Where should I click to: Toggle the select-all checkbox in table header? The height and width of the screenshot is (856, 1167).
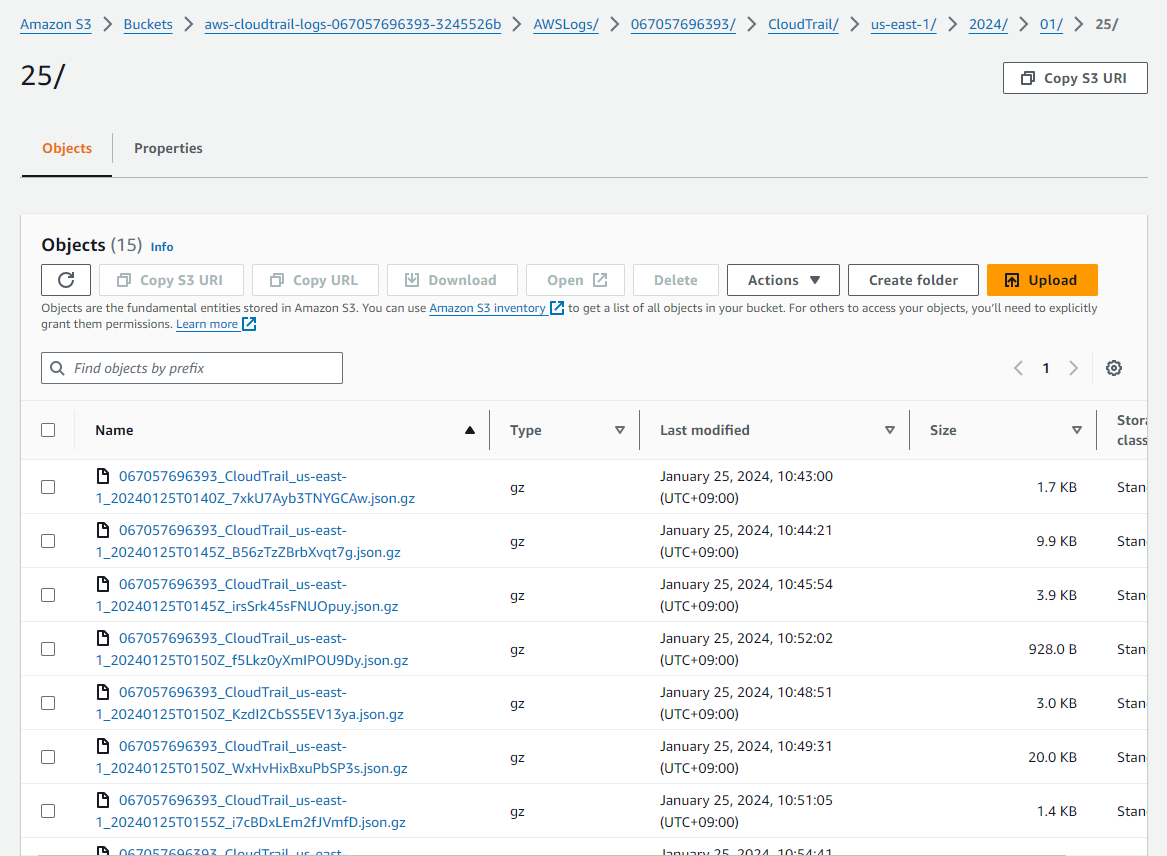coord(48,430)
